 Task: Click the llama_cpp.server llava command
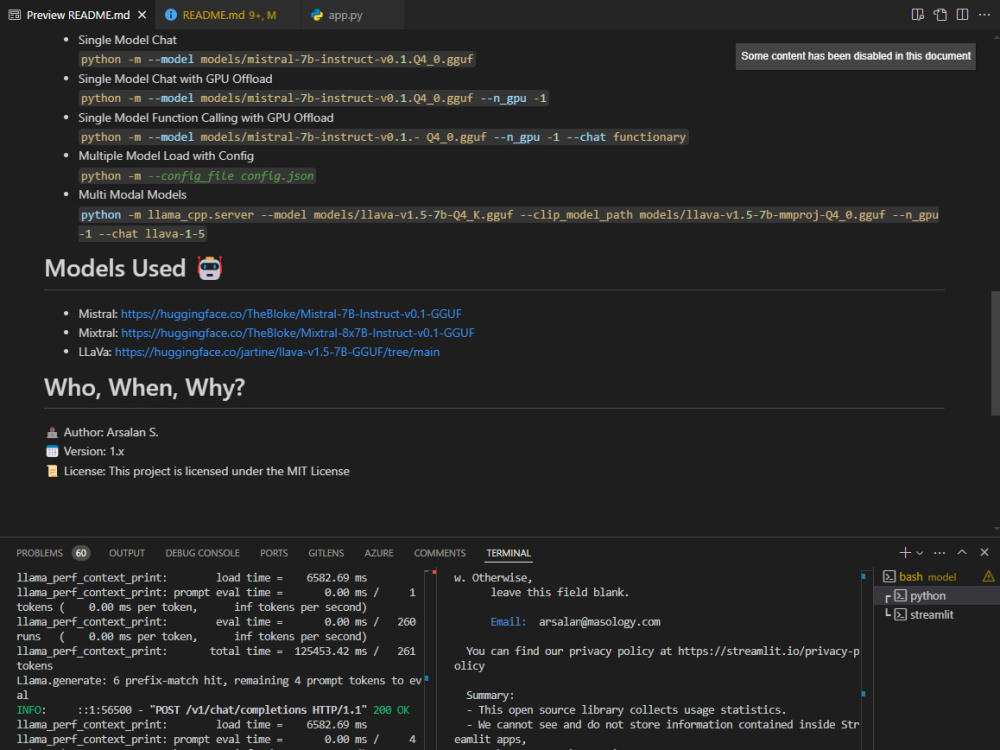tap(508, 224)
